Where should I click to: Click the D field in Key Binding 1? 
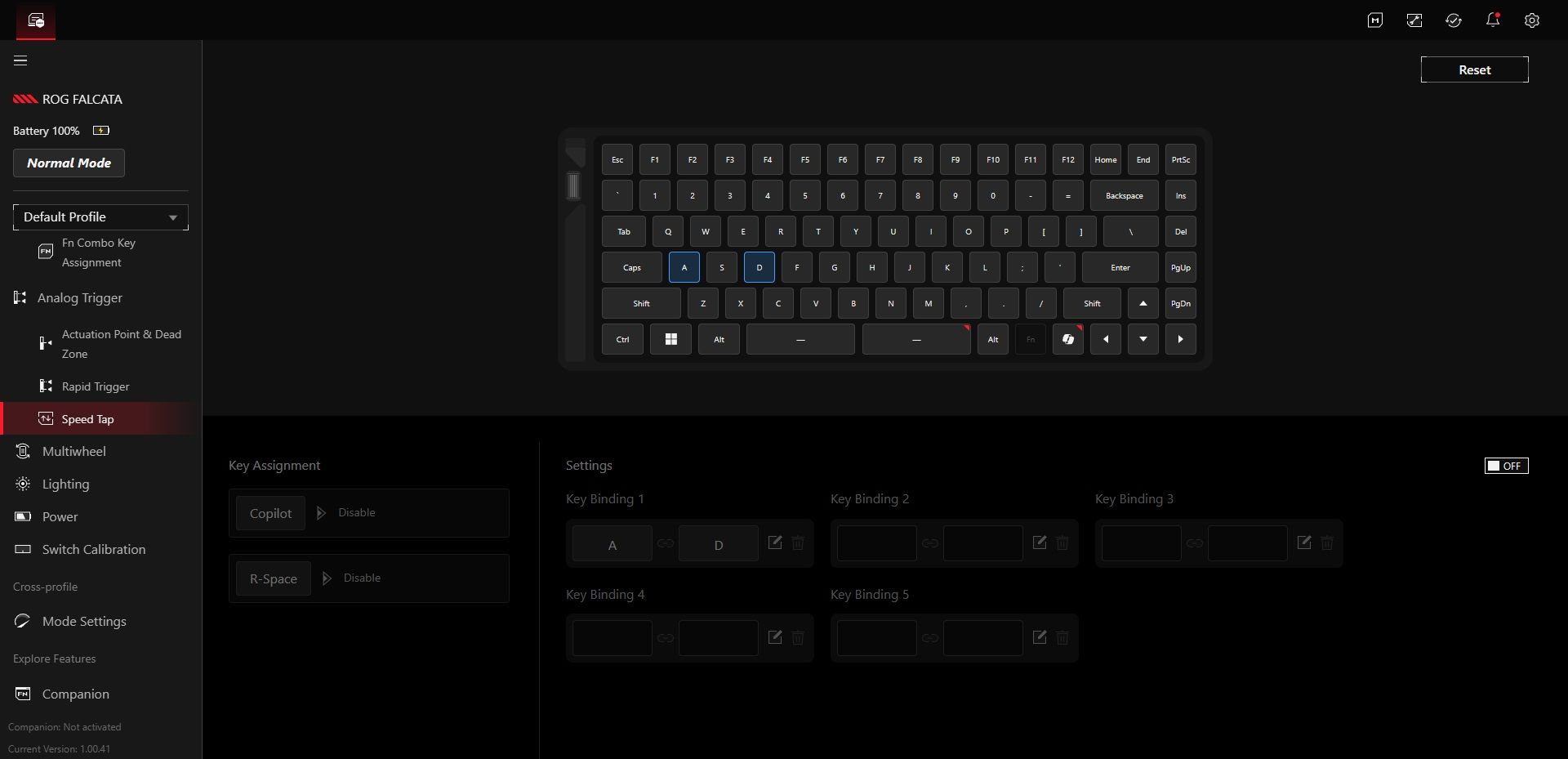(719, 543)
